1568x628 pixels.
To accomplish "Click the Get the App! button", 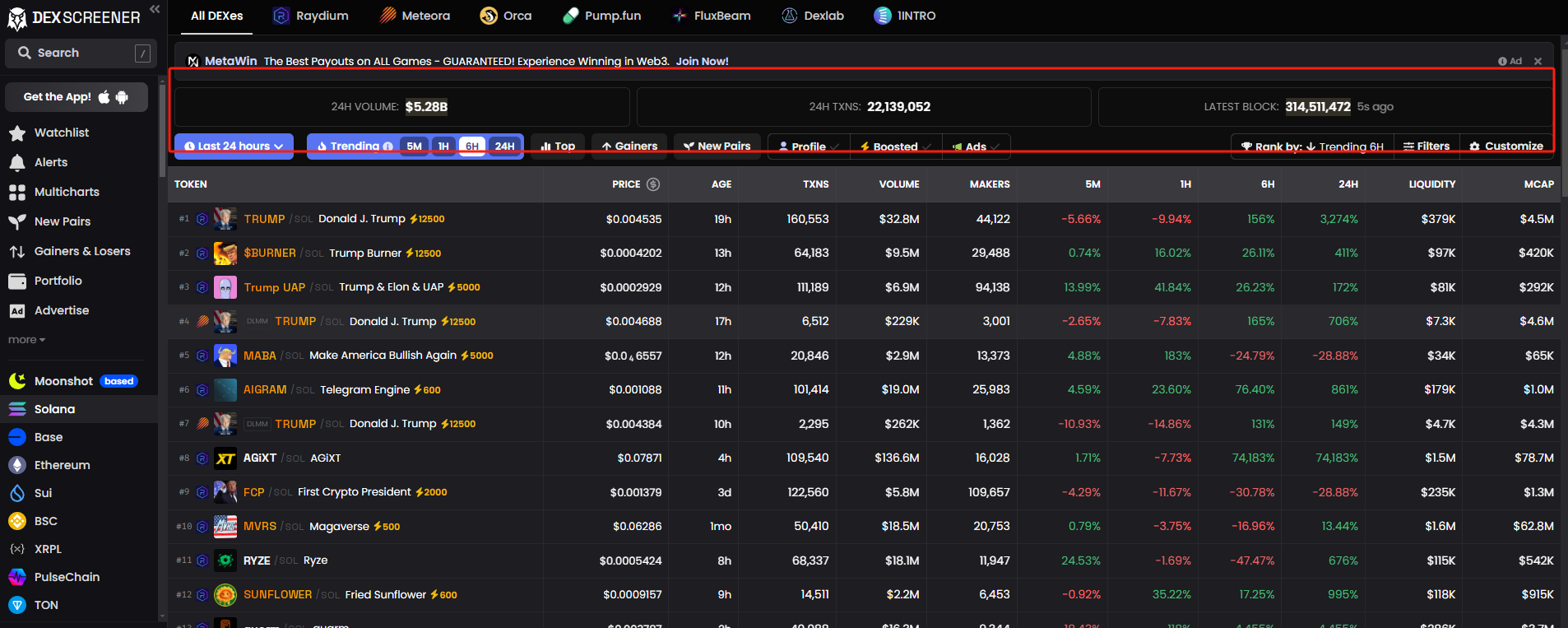I will (x=77, y=97).
